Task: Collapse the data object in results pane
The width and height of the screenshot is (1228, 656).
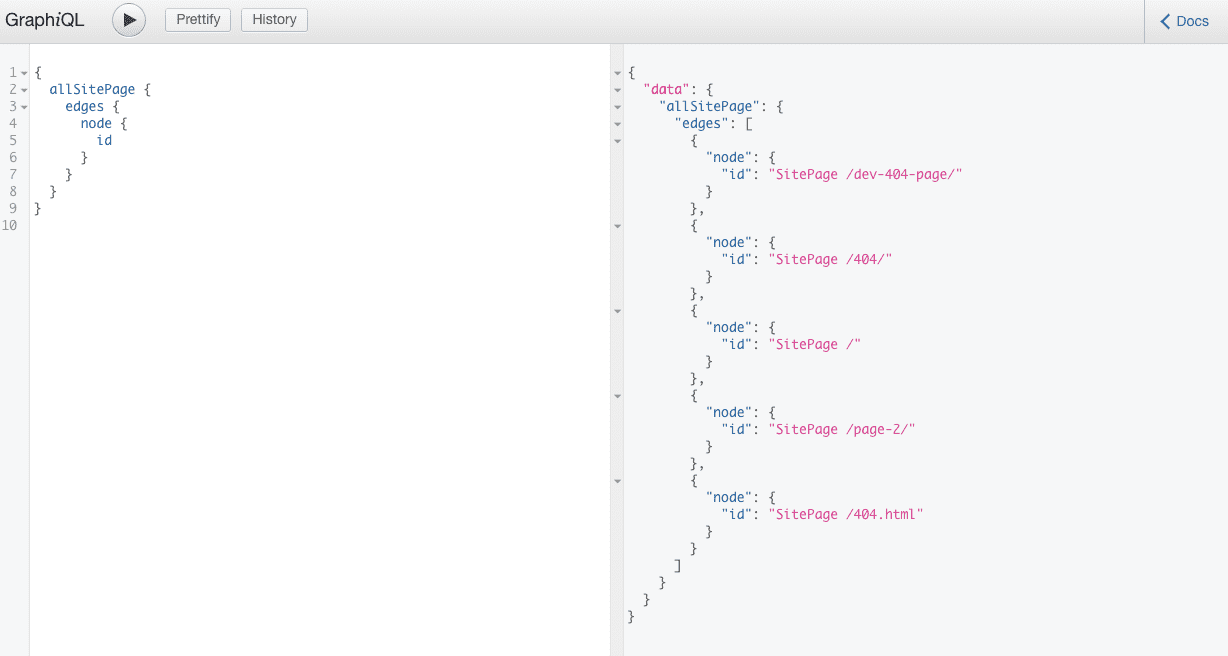Action: 617,89
